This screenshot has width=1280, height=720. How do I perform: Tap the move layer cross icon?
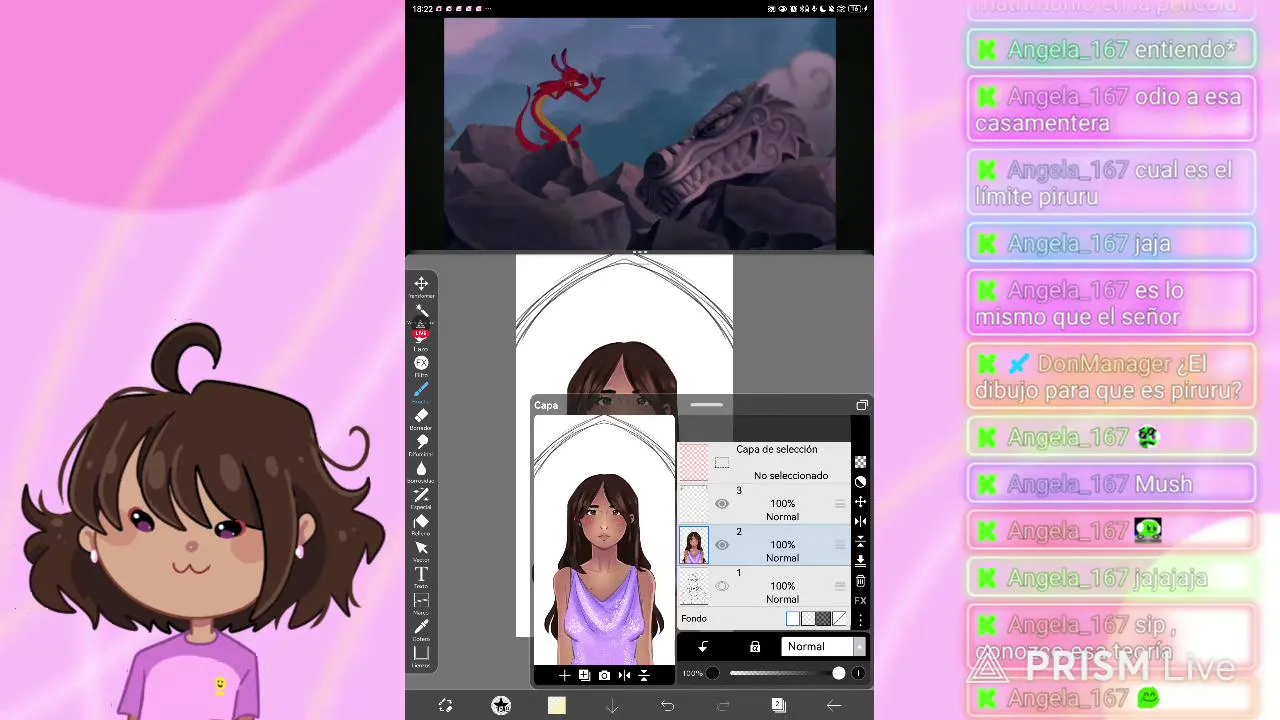[x=860, y=502]
